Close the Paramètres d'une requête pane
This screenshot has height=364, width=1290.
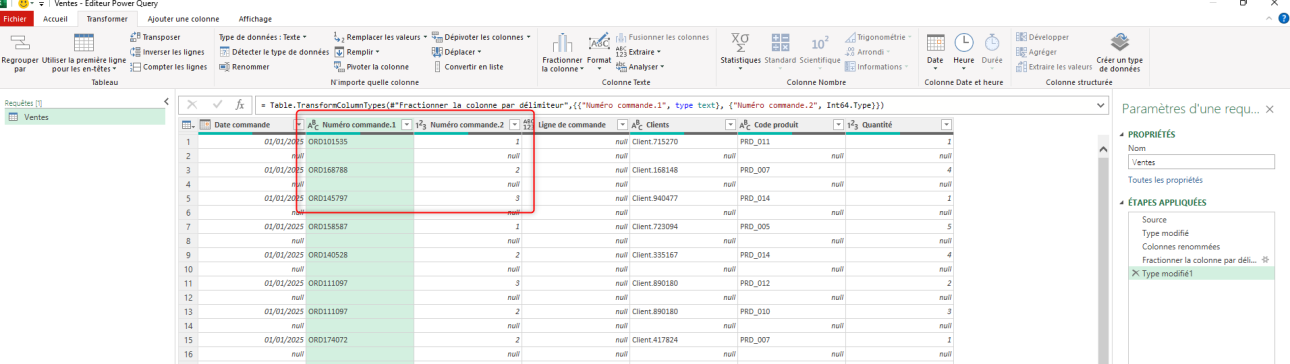coord(1269,109)
